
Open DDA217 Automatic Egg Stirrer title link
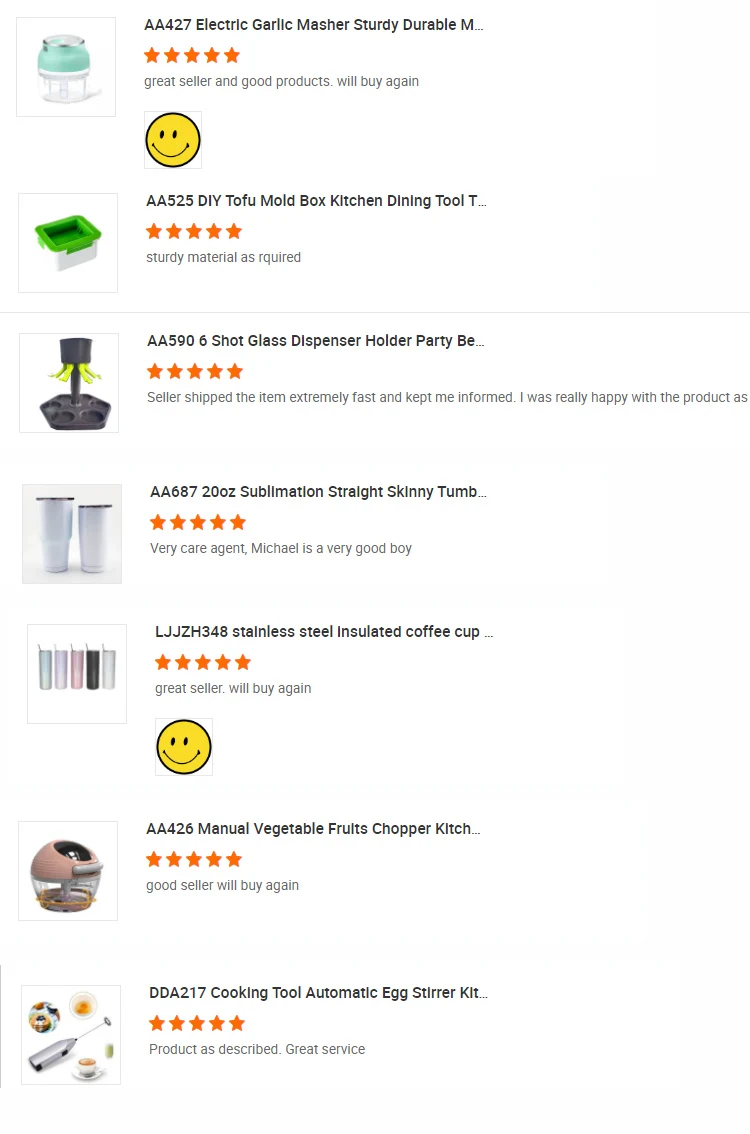coord(318,993)
